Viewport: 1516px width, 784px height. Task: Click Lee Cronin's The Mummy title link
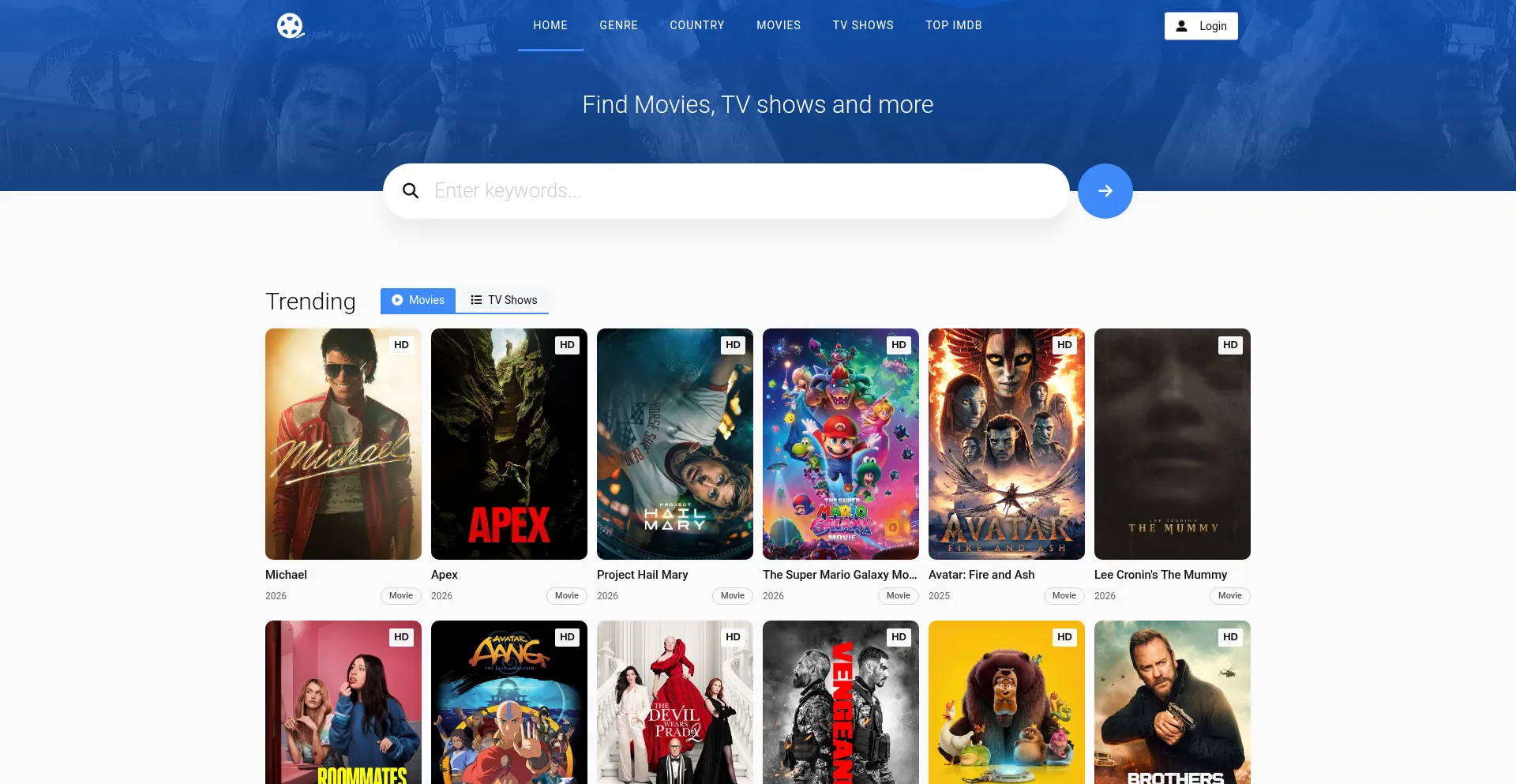pyautogui.click(x=1161, y=575)
